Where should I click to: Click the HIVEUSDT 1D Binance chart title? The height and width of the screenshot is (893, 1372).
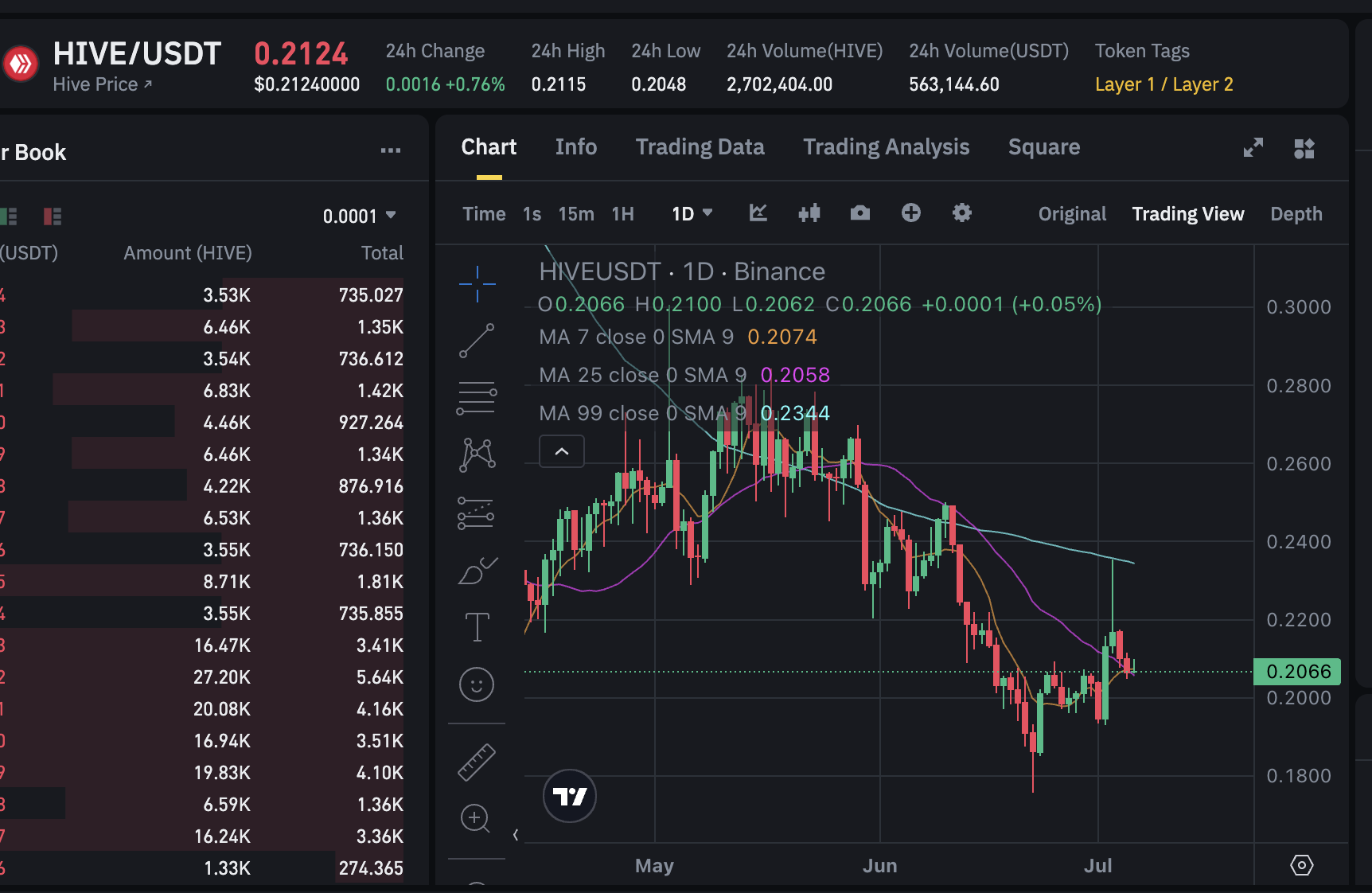coord(682,271)
